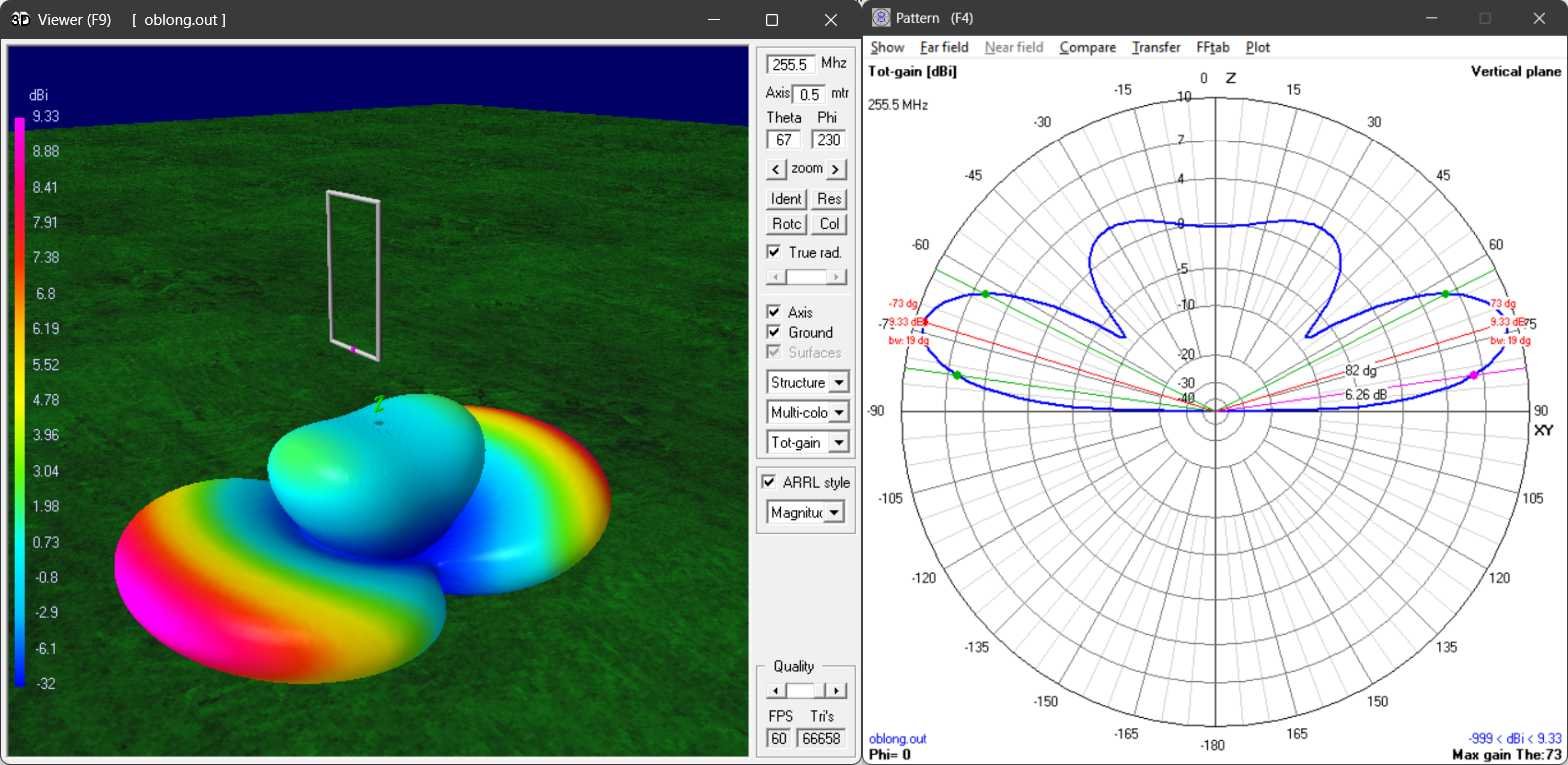Click the Viewer 3D app icon in title bar
The image size is (1568, 765).
click(x=20, y=19)
